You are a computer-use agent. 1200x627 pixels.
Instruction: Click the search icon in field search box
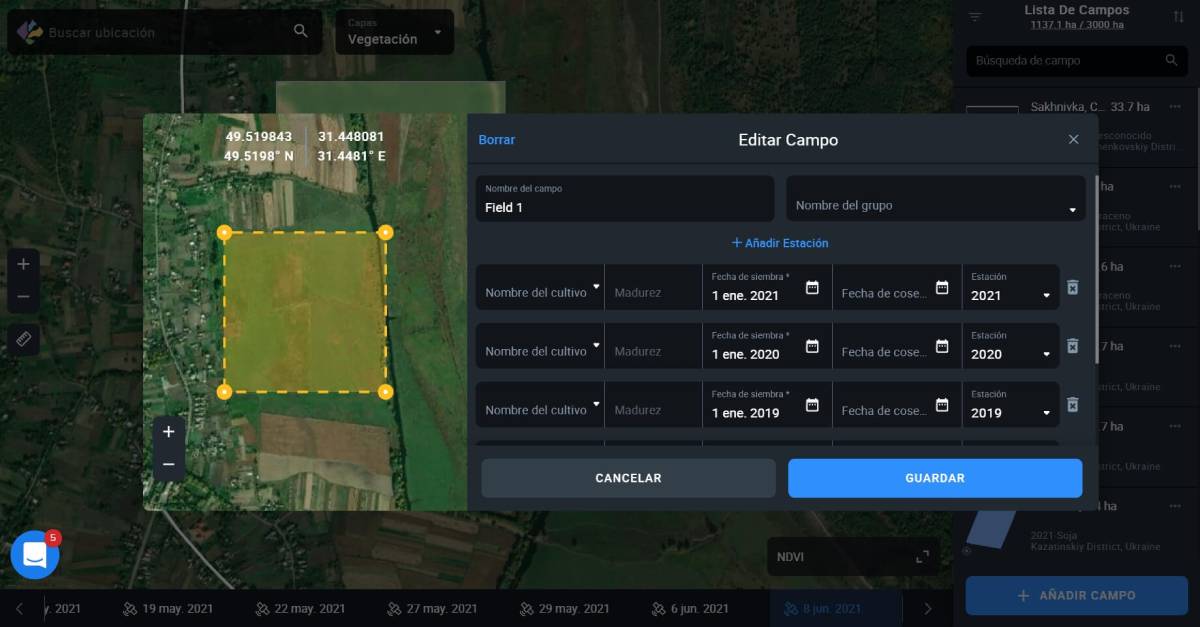coord(1170,60)
